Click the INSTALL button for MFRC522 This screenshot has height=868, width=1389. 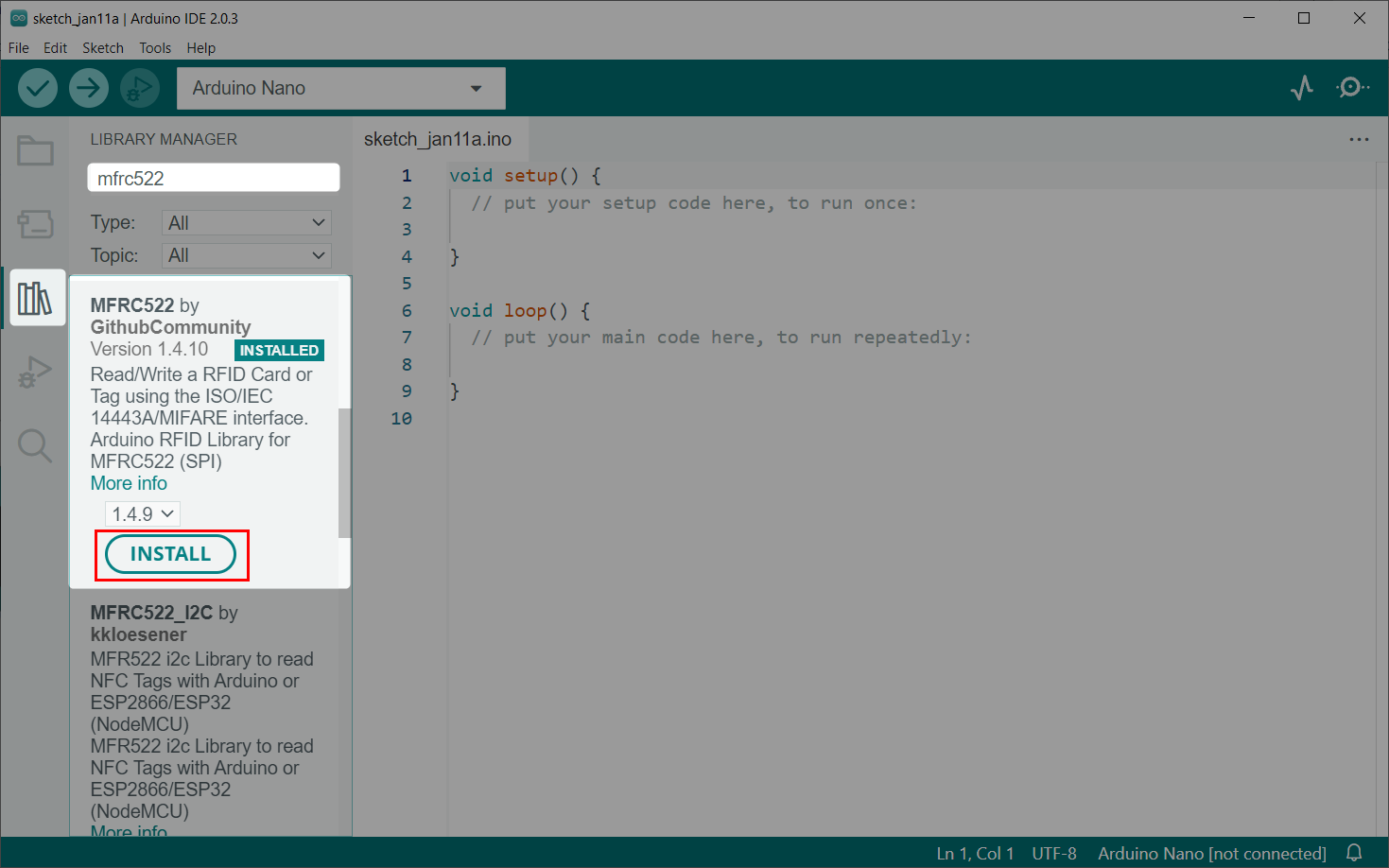170,554
